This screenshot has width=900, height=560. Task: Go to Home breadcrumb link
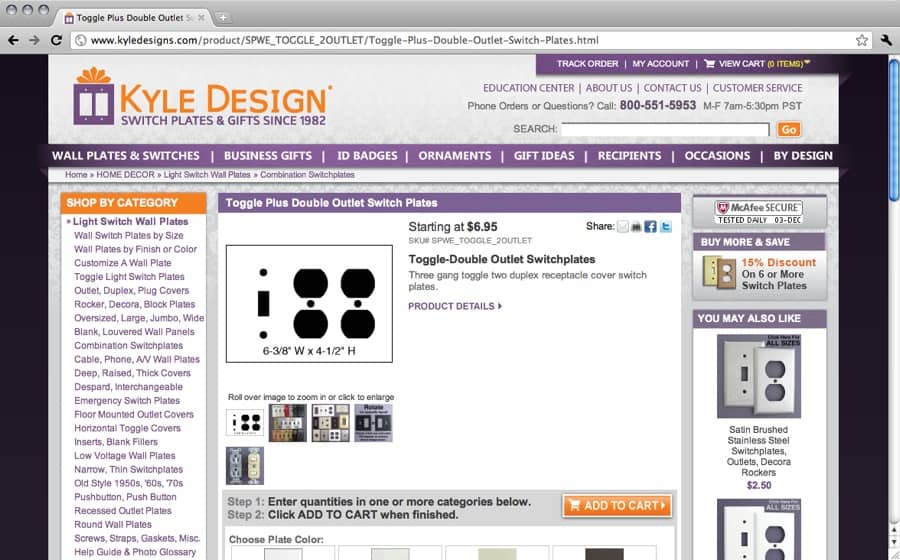coord(76,174)
